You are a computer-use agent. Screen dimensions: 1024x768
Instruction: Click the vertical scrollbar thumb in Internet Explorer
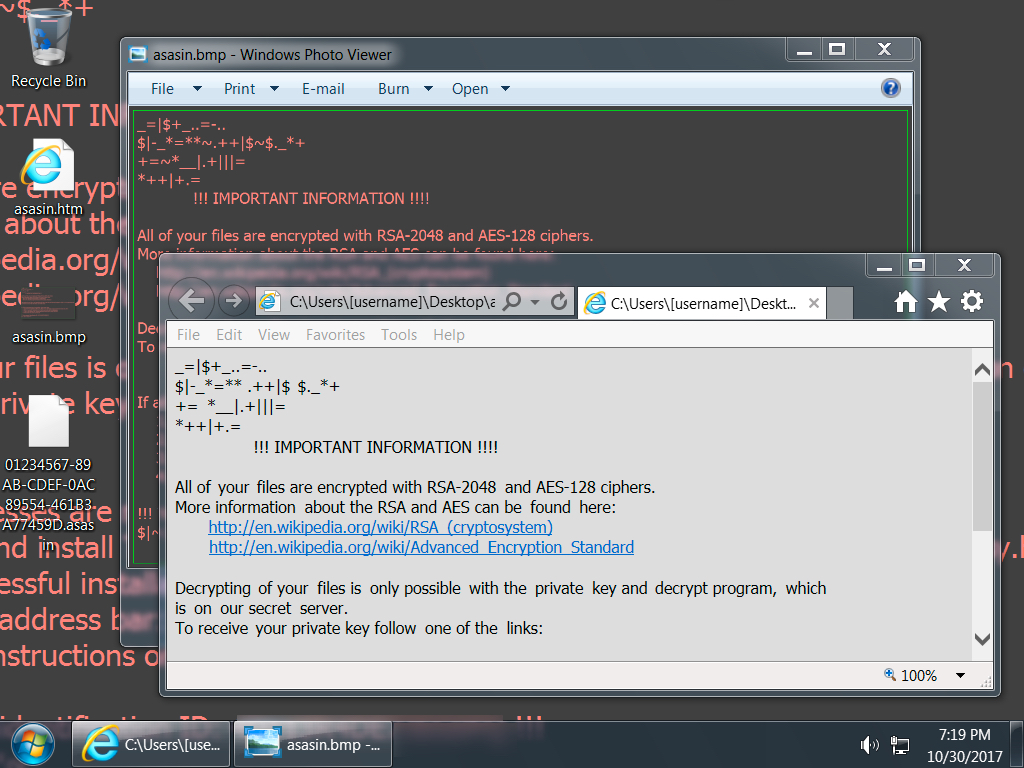click(x=982, y=457)
